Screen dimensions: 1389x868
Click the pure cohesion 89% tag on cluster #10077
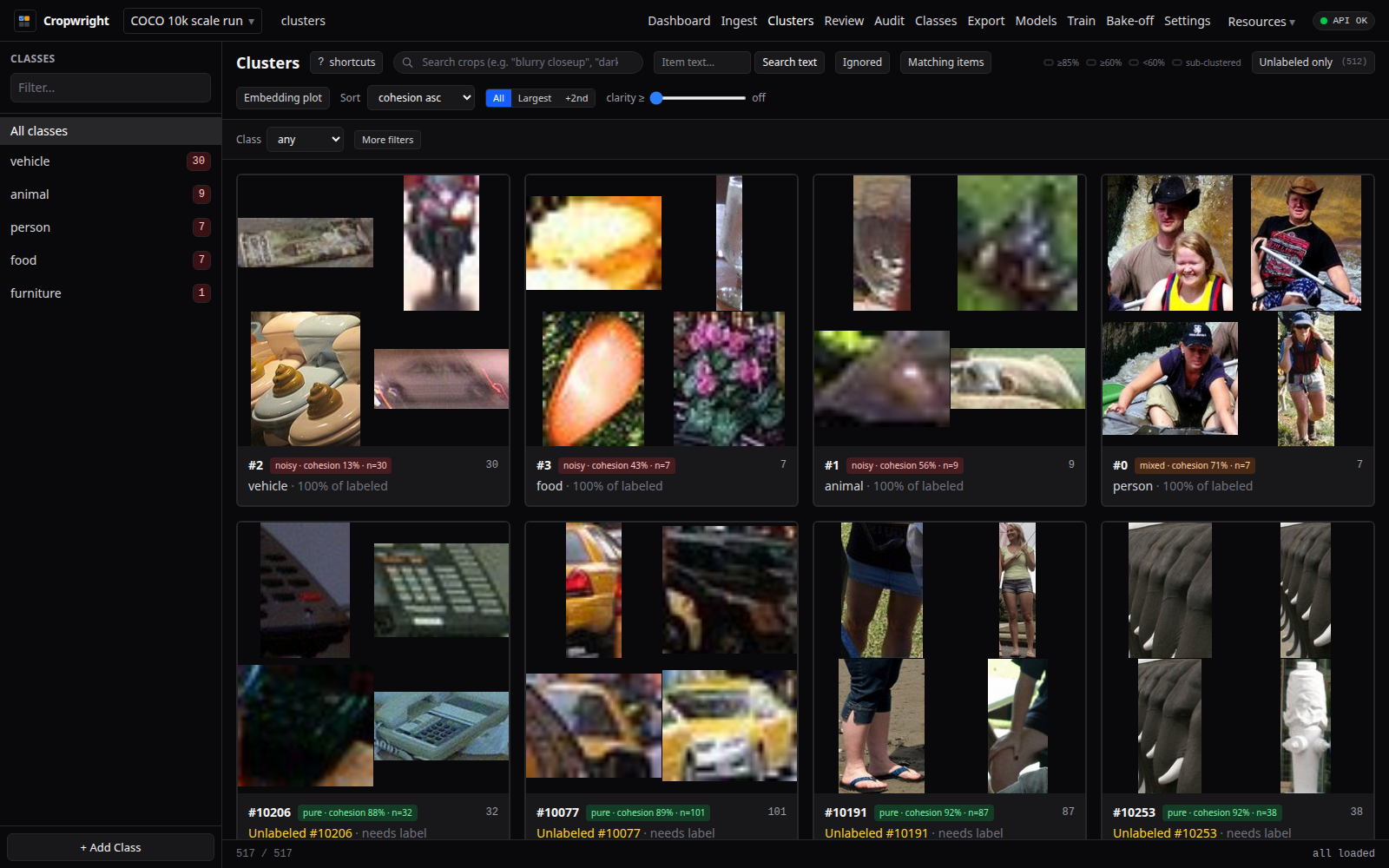(648, 812)
